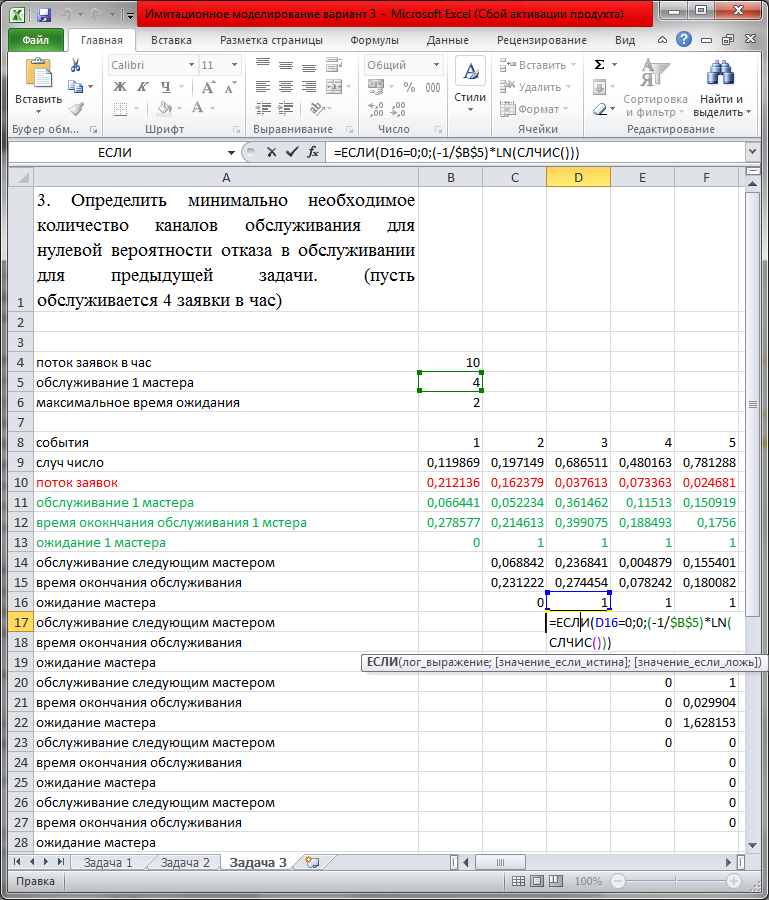
Task: Toggle center horizontal alignment
Action: pyautogui.click(x=286, y=87)
